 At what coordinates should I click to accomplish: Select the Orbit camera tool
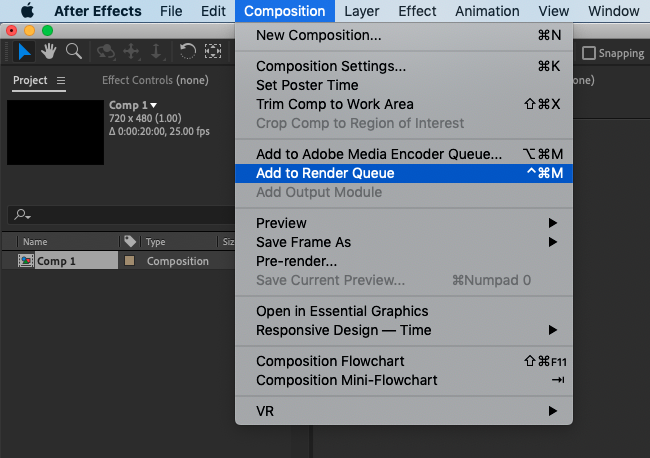click(106, 51)
